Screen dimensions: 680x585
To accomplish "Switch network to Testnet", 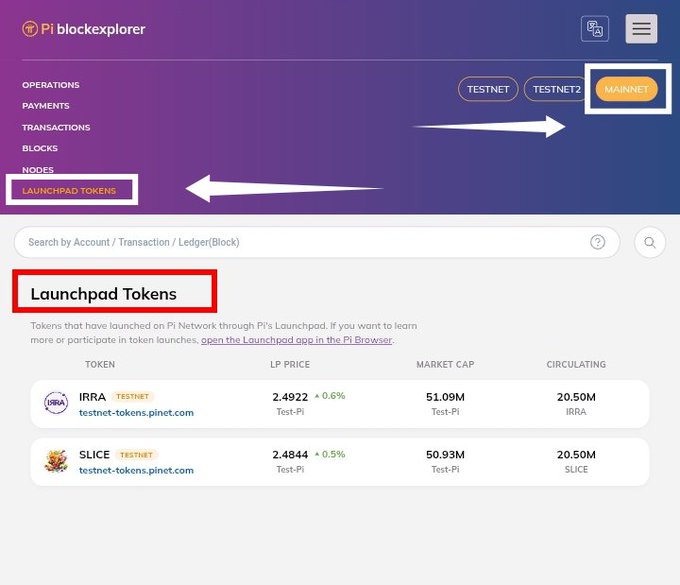I will pyautogui.click(x=488, y=89).
